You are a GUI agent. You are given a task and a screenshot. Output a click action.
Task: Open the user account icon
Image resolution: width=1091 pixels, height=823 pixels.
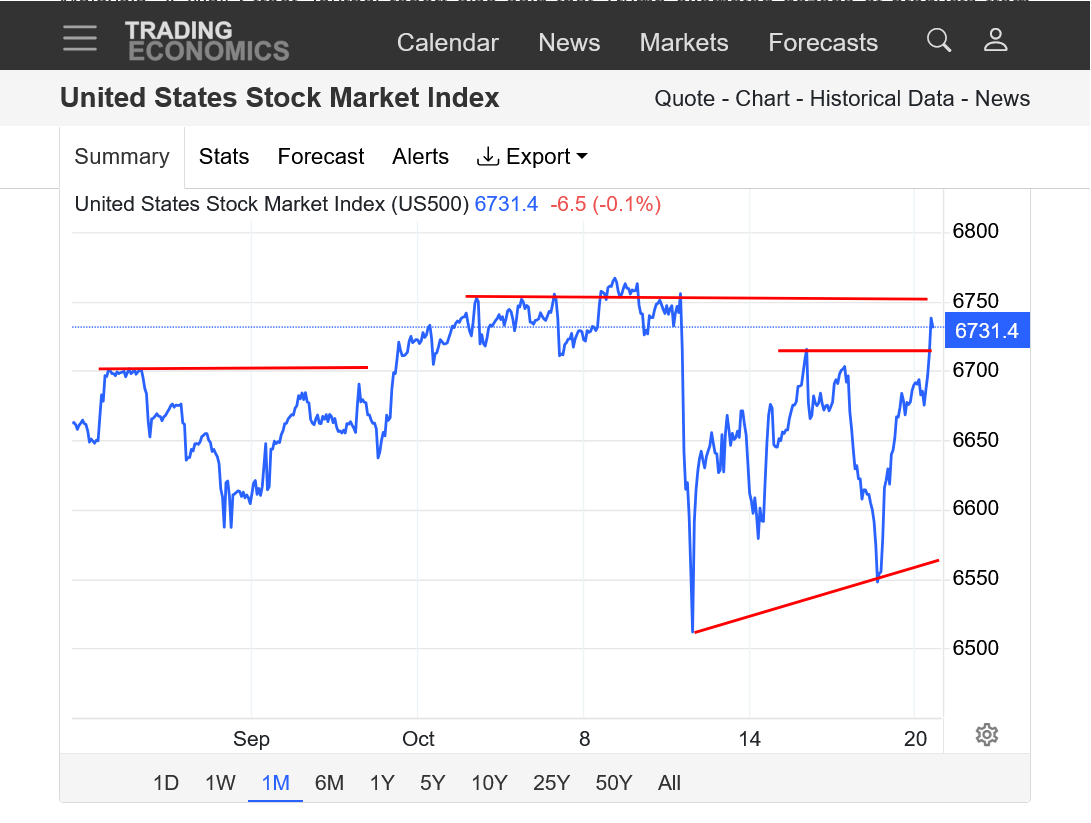995,40
